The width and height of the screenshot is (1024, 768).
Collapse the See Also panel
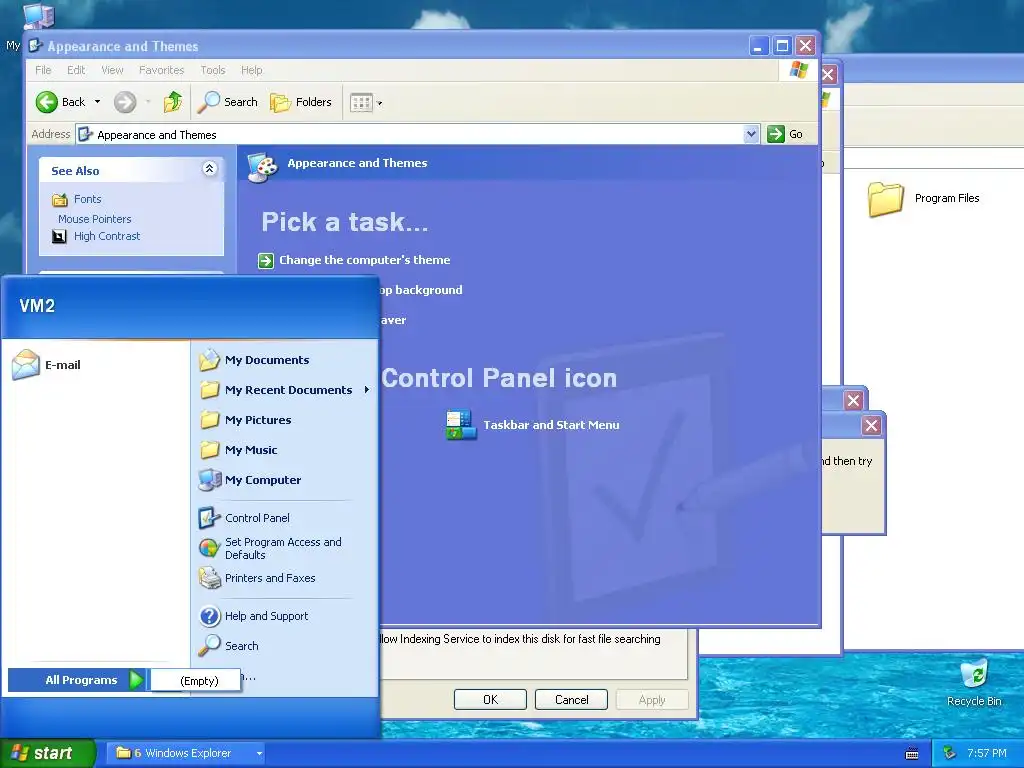pos(209,168)
